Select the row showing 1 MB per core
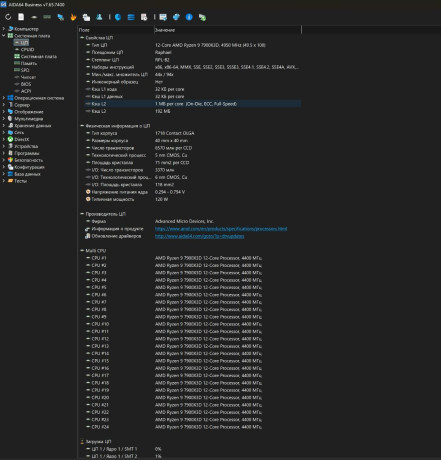The image size is (441, 460). [193, 104]
